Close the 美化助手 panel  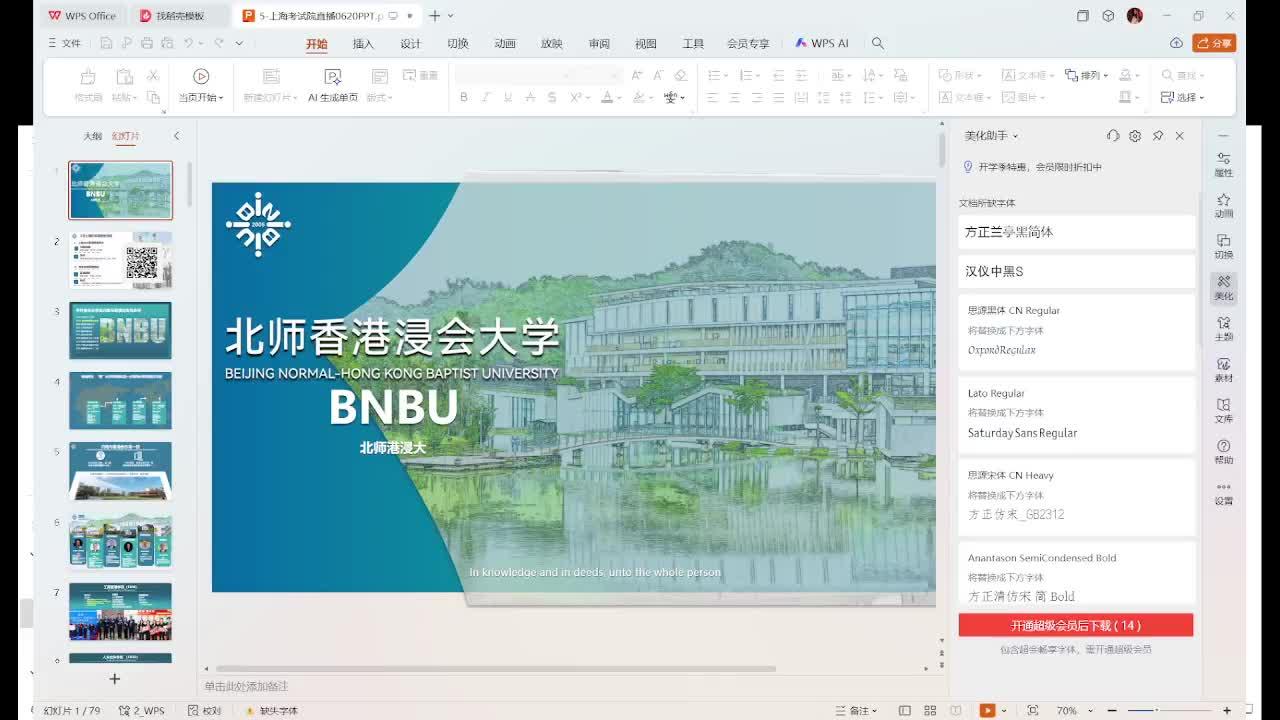pos(1180,136)
